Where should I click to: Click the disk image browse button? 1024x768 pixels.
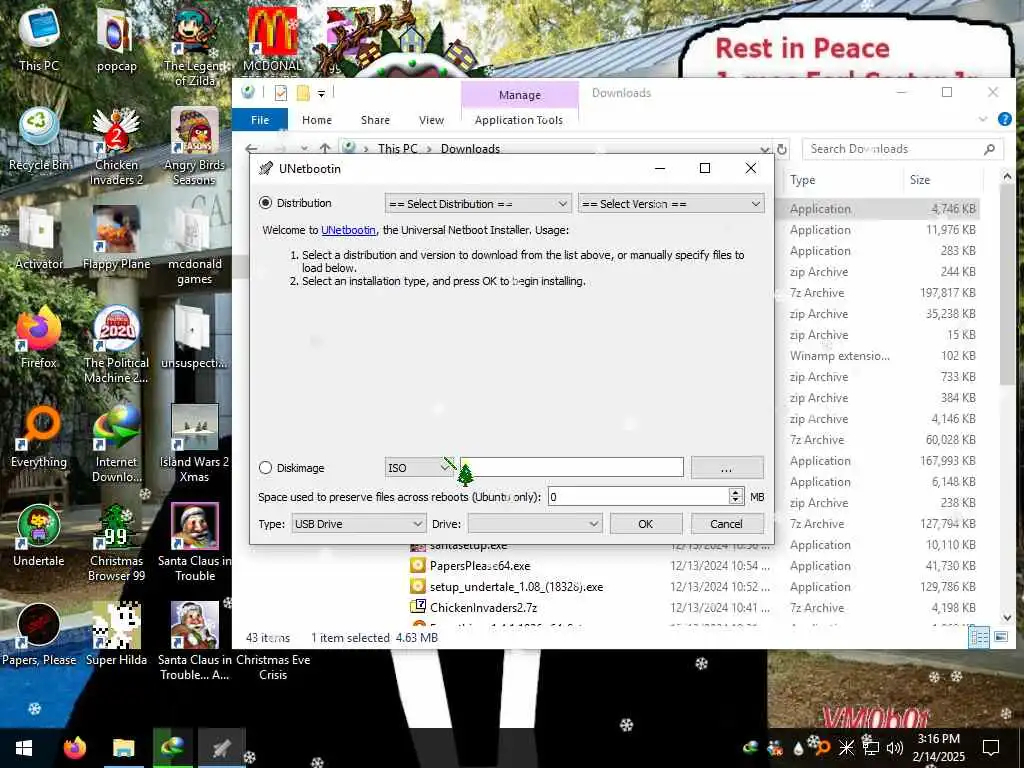[x=727, y=468]
